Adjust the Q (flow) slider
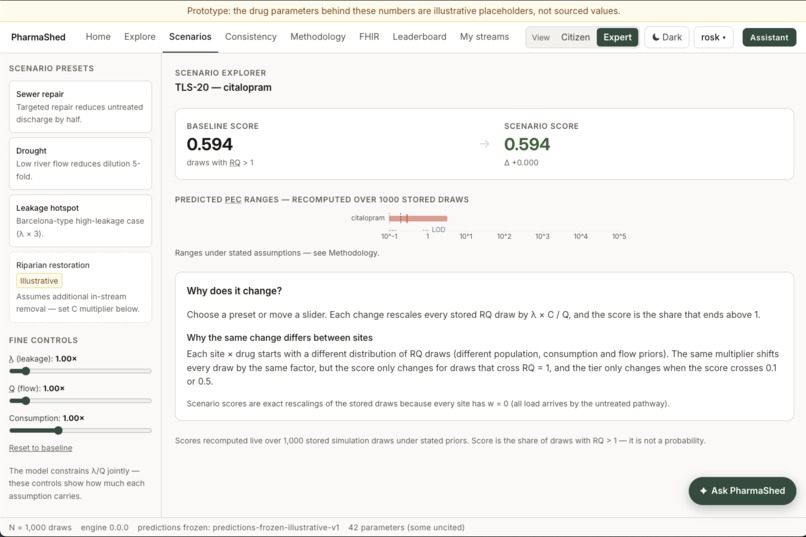 click(x=80, y=401)
